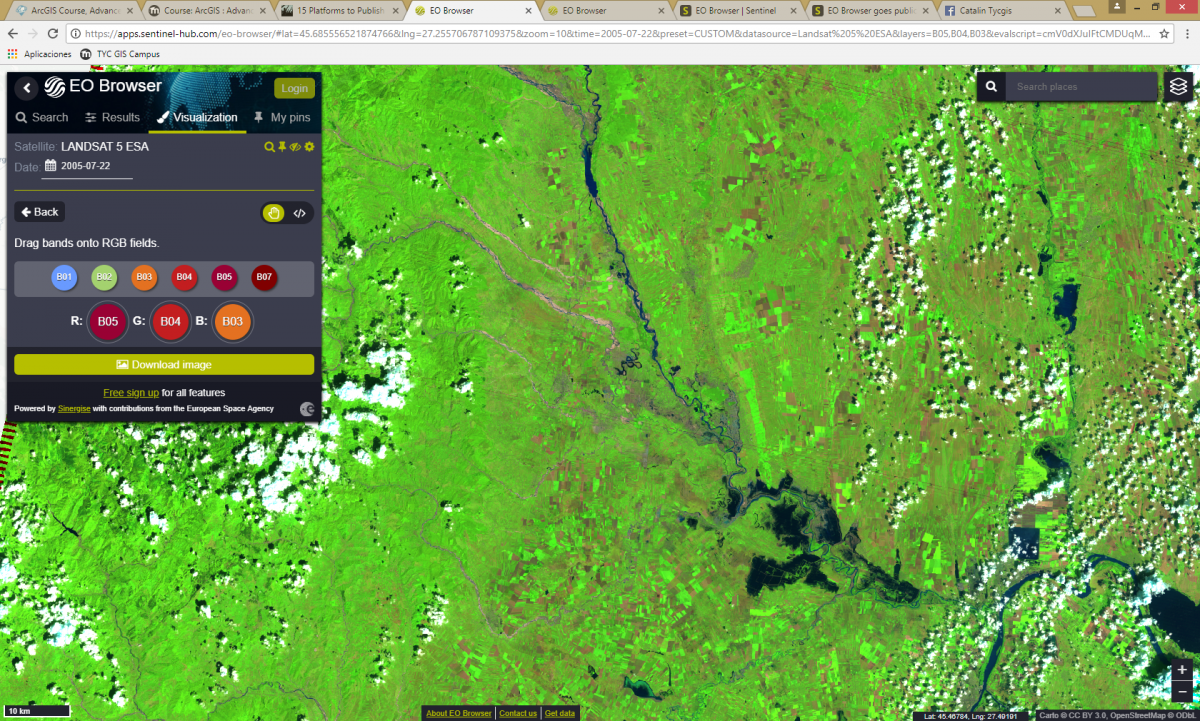Image resolution: width=1200 pixels, height=721 pixels.
Task: Open the map layers switcher in top right
Action: [1179, 86]
